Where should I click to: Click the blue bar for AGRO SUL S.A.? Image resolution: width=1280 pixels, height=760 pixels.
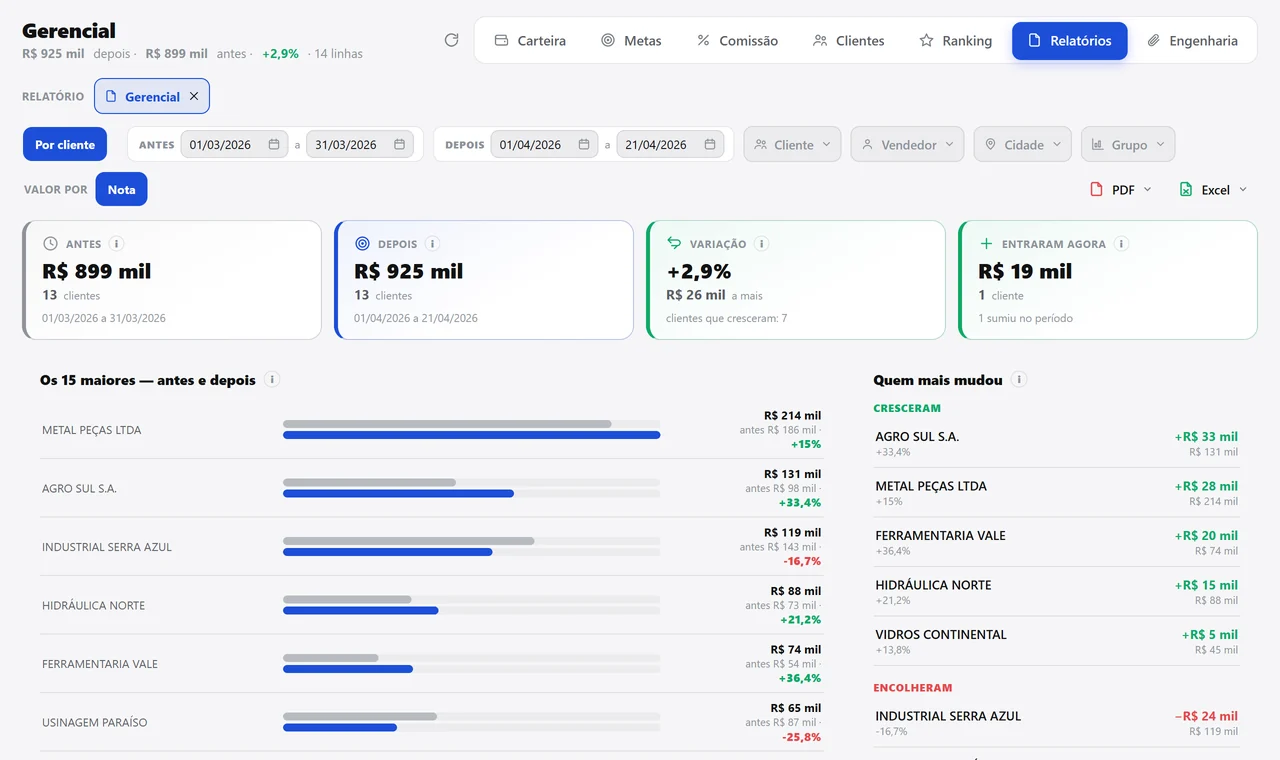click(x=398, y=494)
